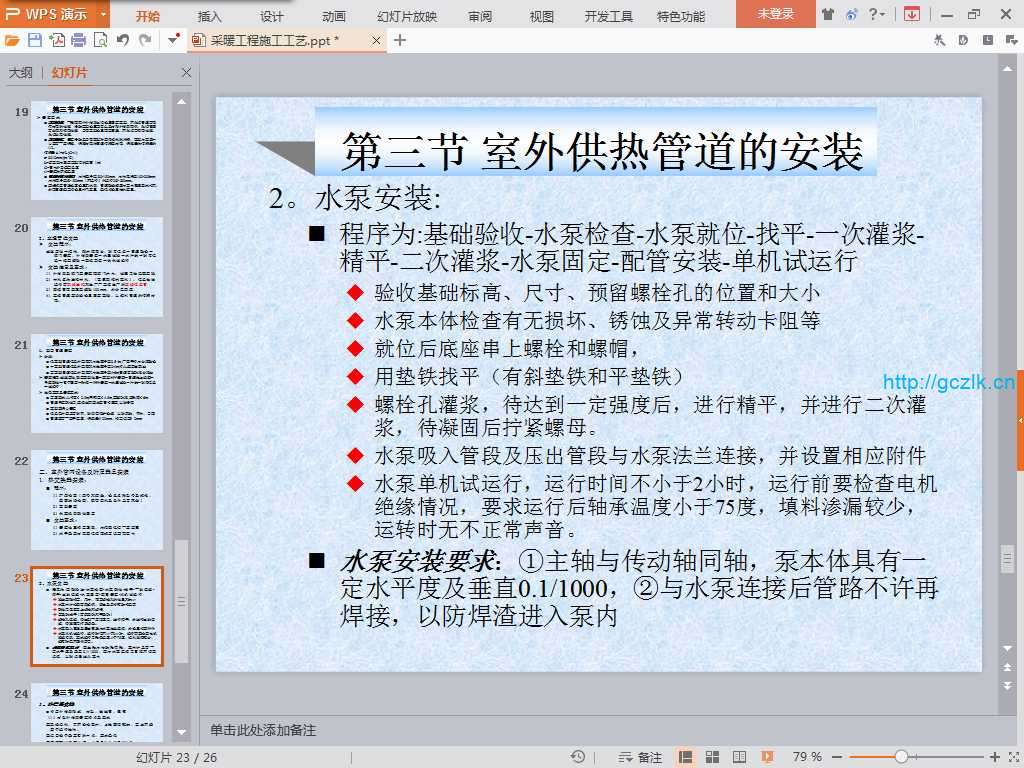Select slide 21 thumbnail in the panel
This screenshot has width=1024, height=768.
pyautogui.click(x=97, y=383)
